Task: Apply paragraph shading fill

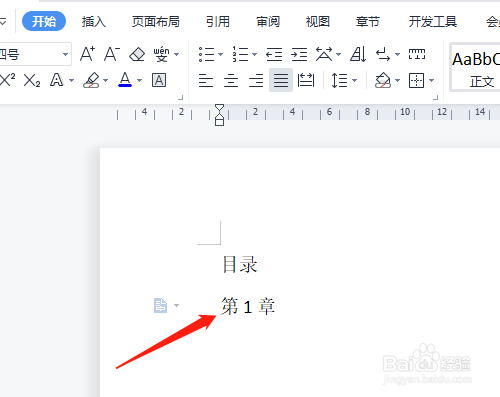Action: (x=383, y=80)
